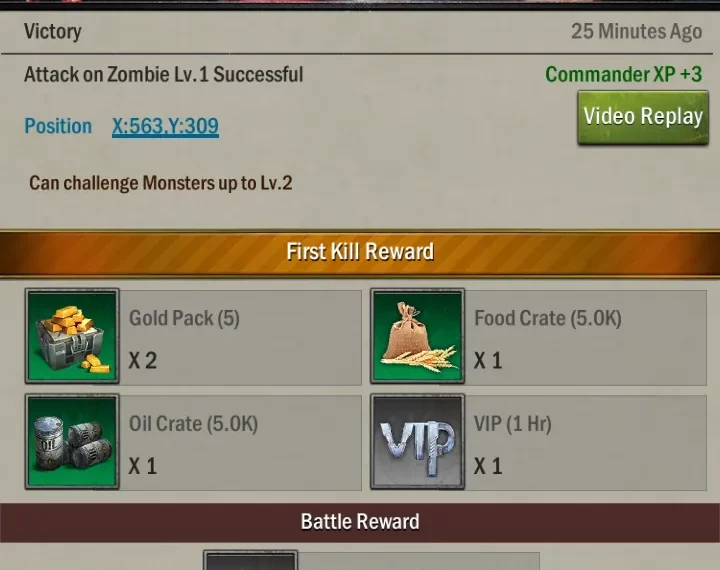
Task: Click the Gold Pack X 2 quantity
Action: (143, 361)
